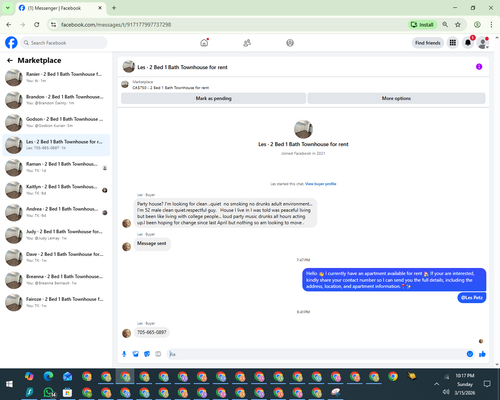Open the Godson conversation
This screenshot has height=400, width=500.
click(56, 122)
